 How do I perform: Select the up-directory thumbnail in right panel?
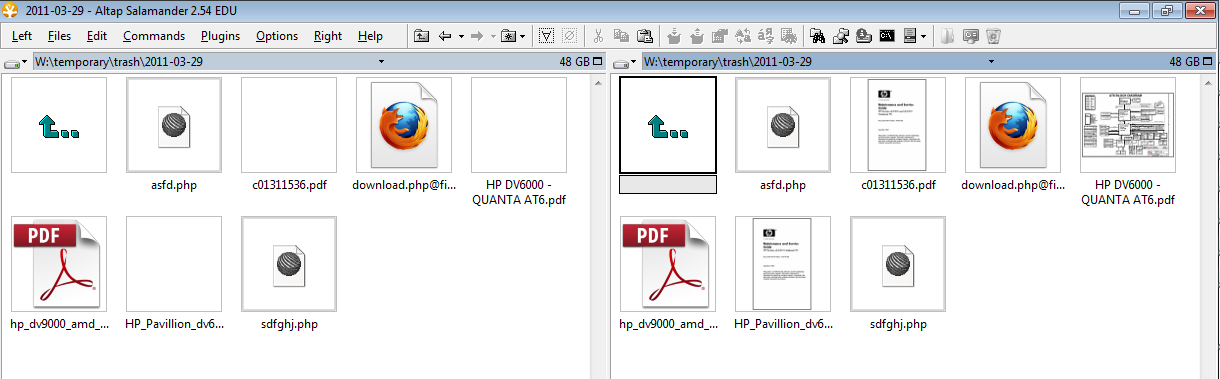pyautogui.click(x=668, y=125)
